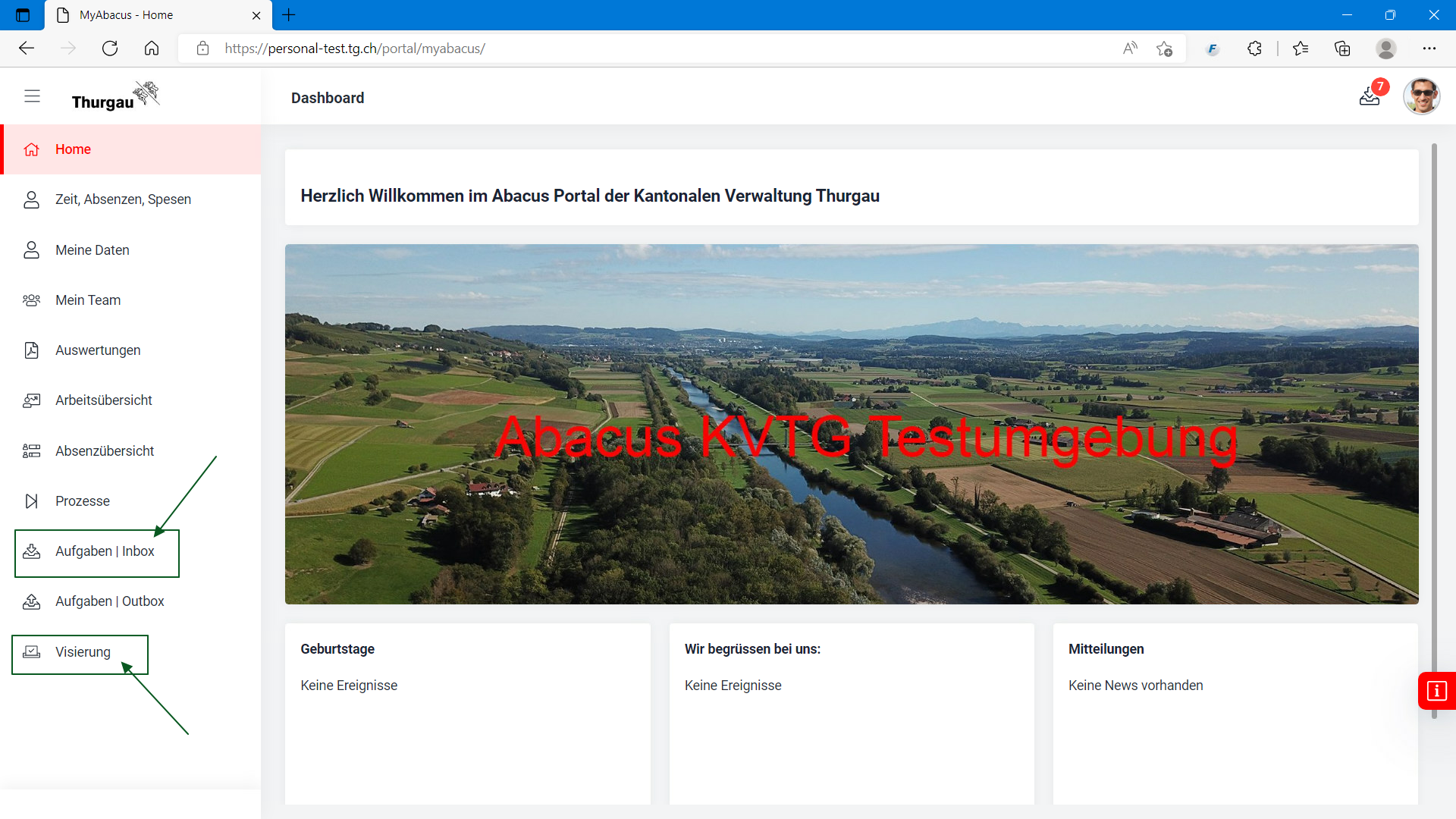Click the browser address bar URL

tap(354, 49)
